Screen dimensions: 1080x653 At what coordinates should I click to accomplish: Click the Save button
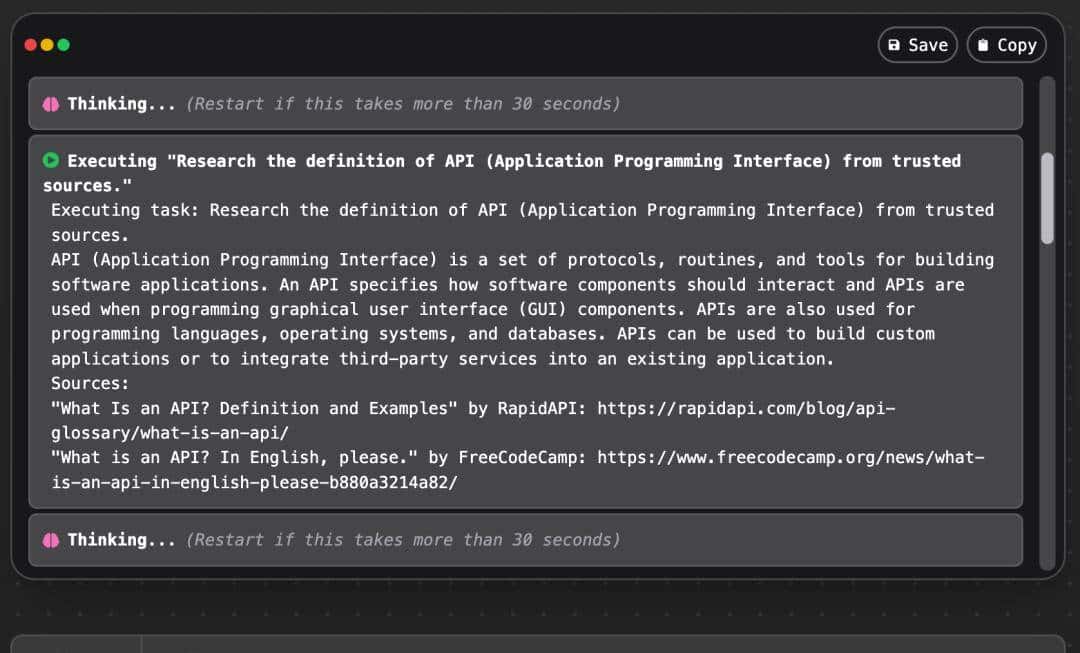click(917, 45)
